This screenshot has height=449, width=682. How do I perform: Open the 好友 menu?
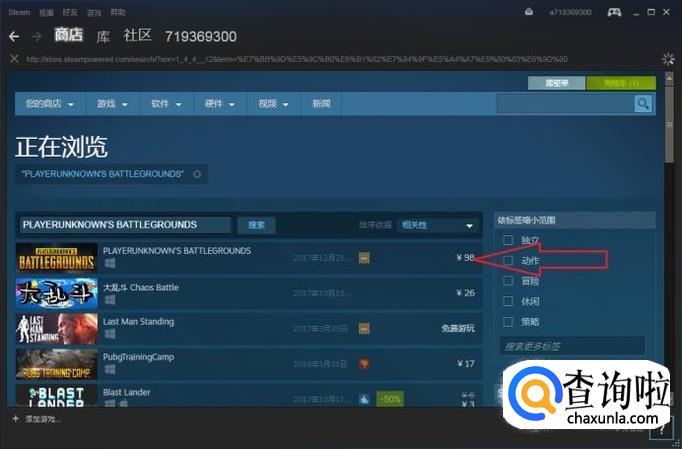click(x=70, y=12)
